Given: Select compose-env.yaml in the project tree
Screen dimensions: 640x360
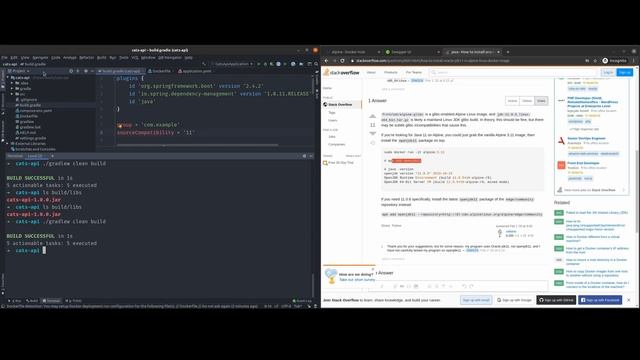Looking at the screenshot, I should tap(35, 111).
